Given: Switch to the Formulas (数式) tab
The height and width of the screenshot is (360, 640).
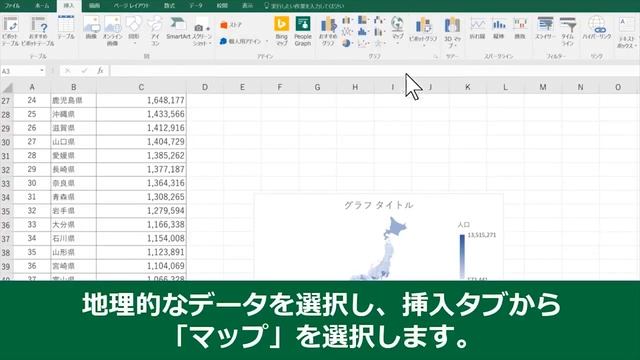Looking at the screenshot, I should (169, 6).
